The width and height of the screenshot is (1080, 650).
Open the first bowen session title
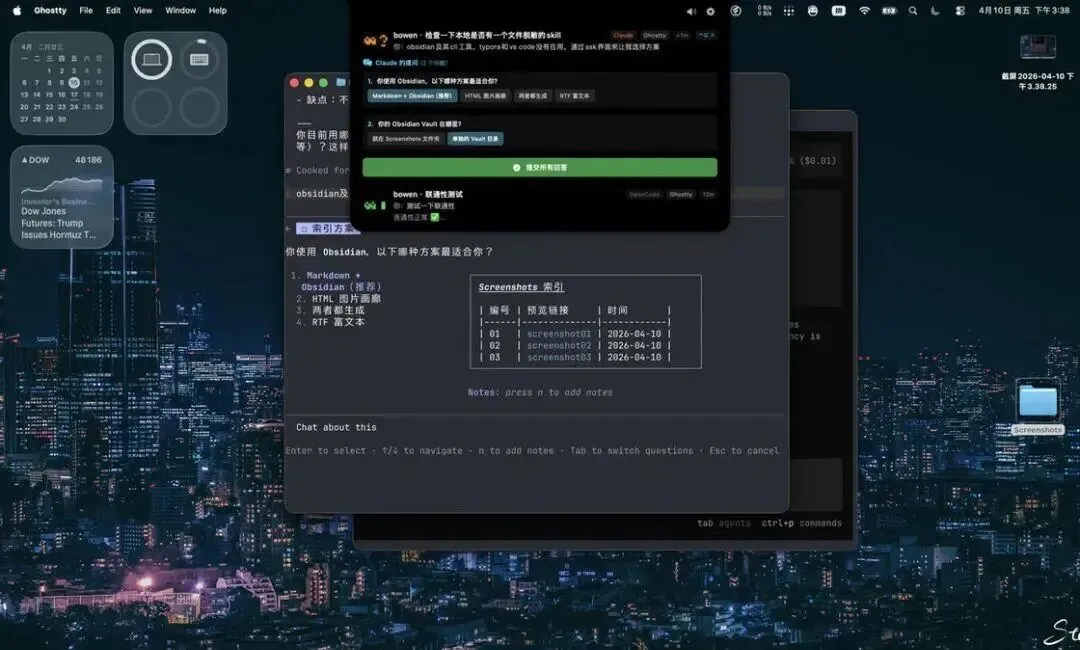click(477, 35)
